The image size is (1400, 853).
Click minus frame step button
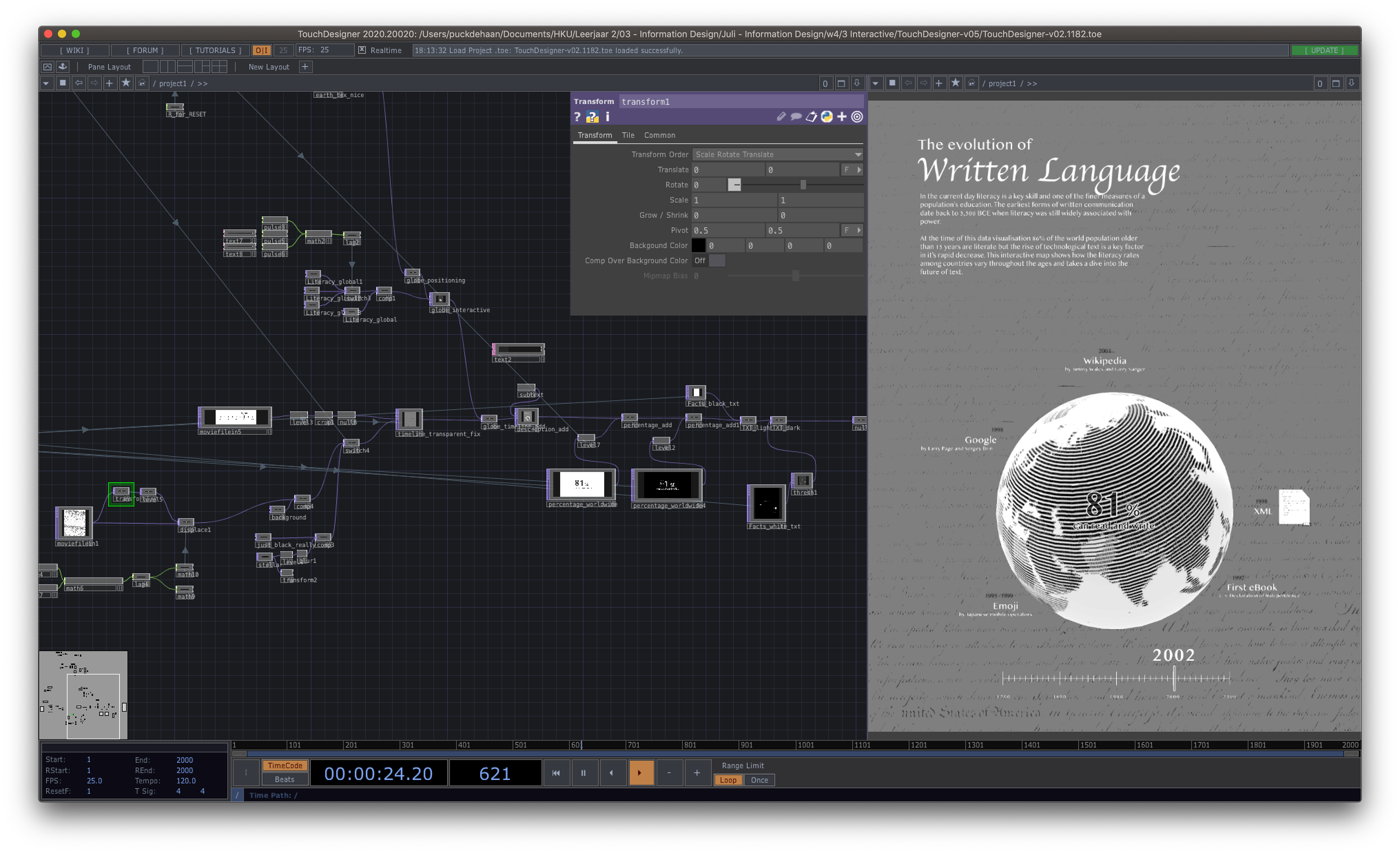[x=669, y=773]
